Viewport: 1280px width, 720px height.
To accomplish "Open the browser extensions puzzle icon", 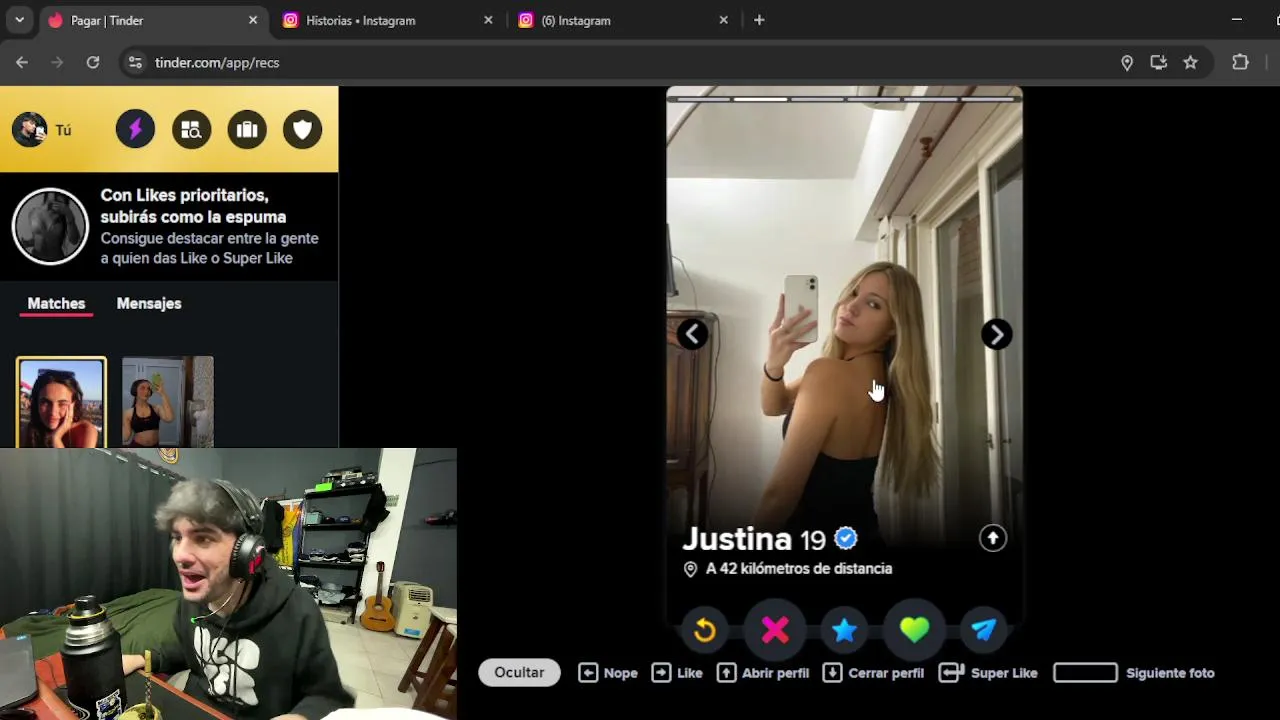I will [x=1240, y=62].
